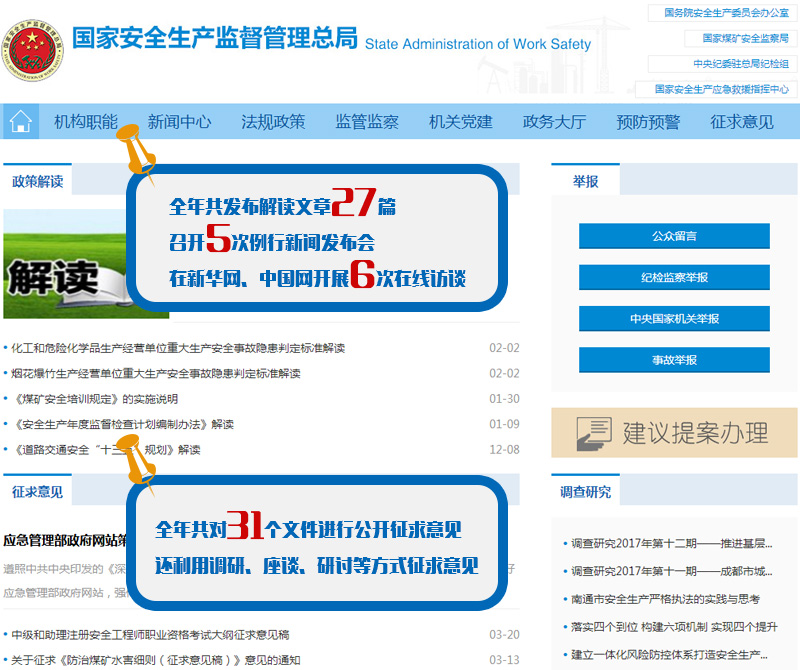Screen dimensions: 800x670
Task: Open 中央国家机关举报 button
Action: point(674,318)
